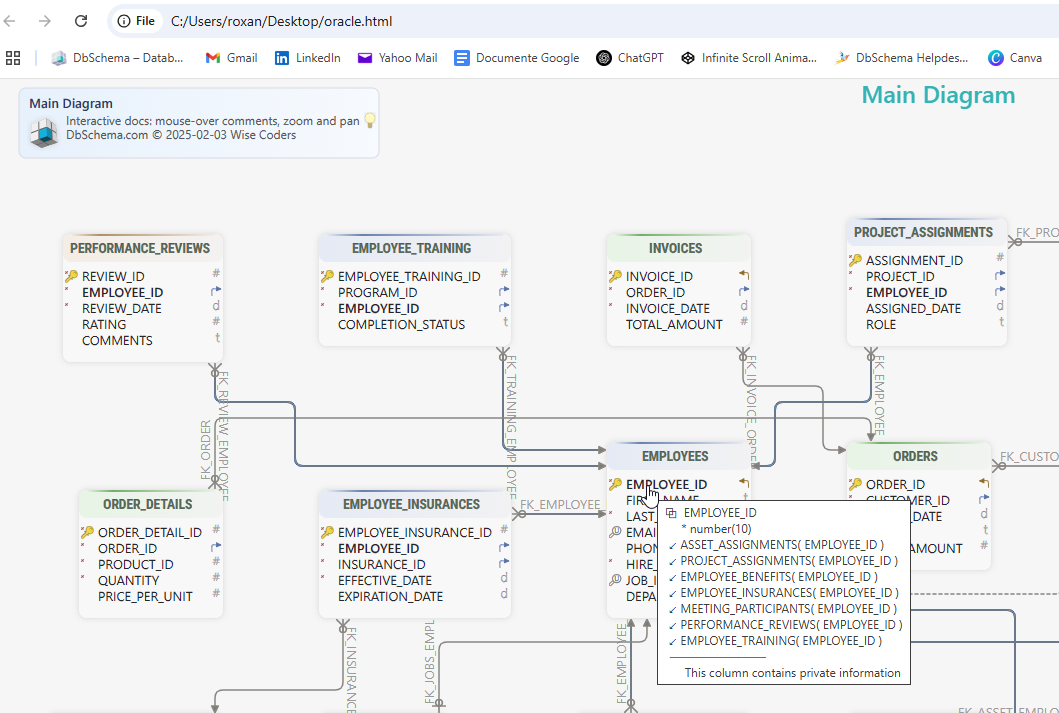
Task: Click the EMPLOYEE_INSURANCE_ID primary key icon
Action: 328,532
